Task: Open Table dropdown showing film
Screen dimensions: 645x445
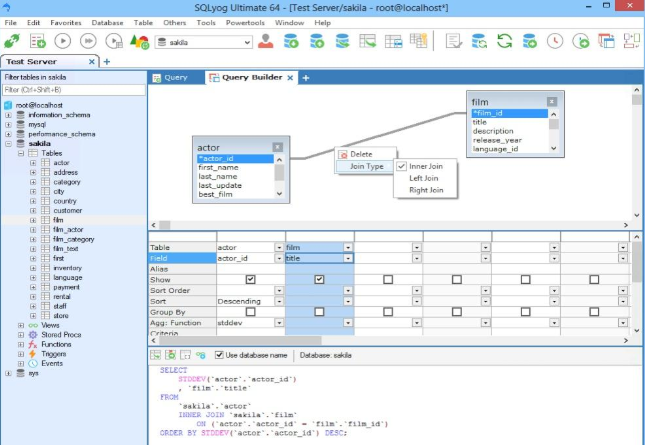Action: point(348,247)
